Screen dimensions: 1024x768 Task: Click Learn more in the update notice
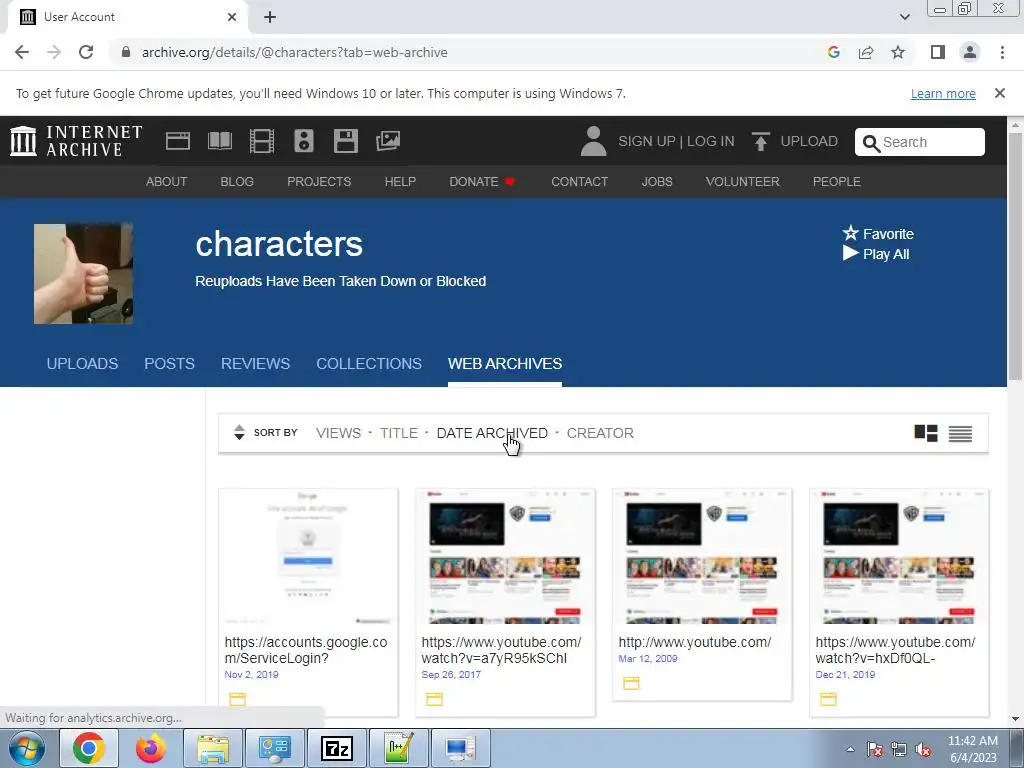(943, 93)
